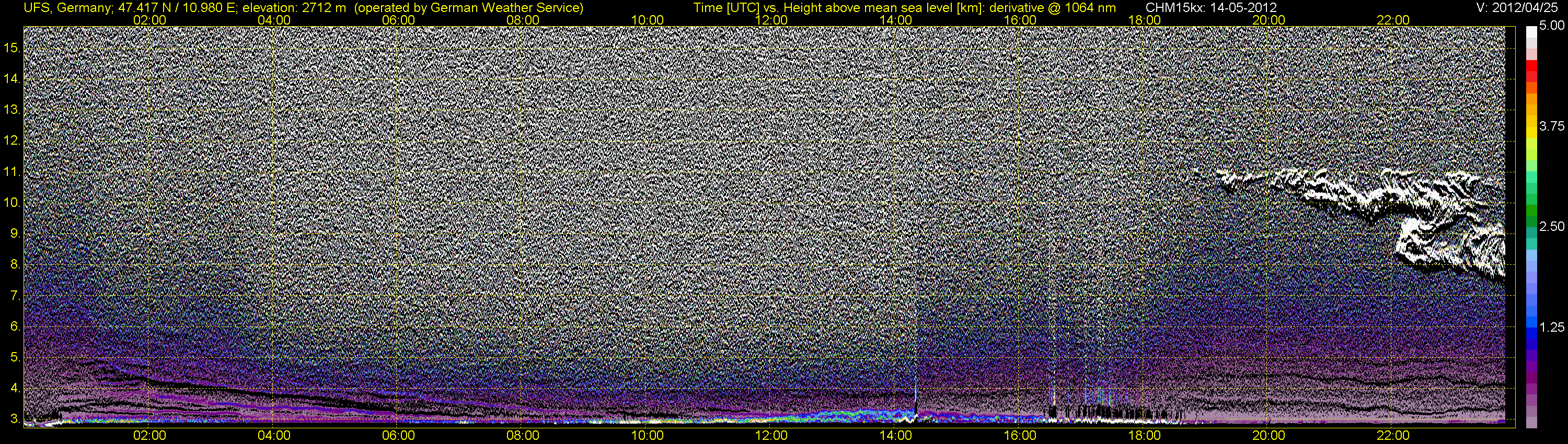
Task: Click the colorbar value 5.00
Action: pos(1552,26)
